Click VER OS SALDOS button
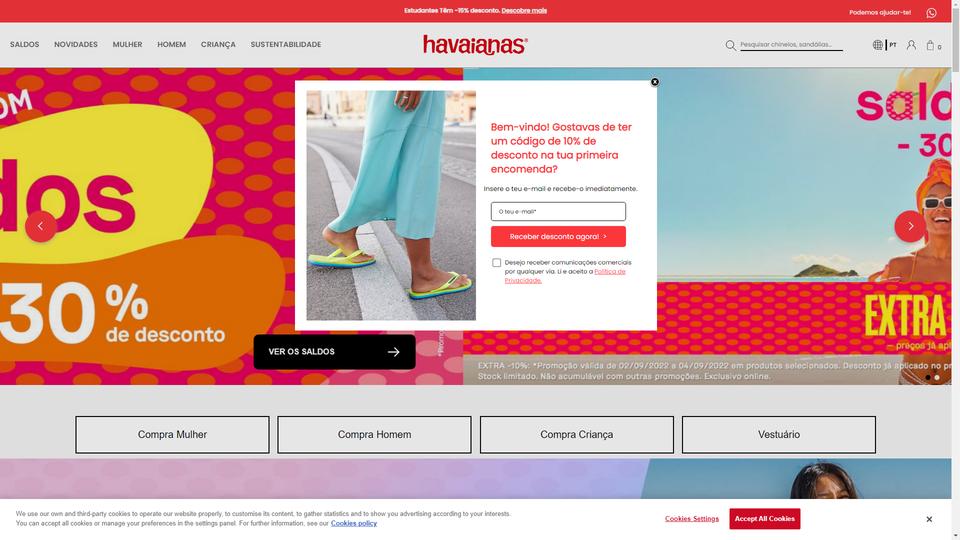This screenshot has width=960, height=540. [334, 352]
